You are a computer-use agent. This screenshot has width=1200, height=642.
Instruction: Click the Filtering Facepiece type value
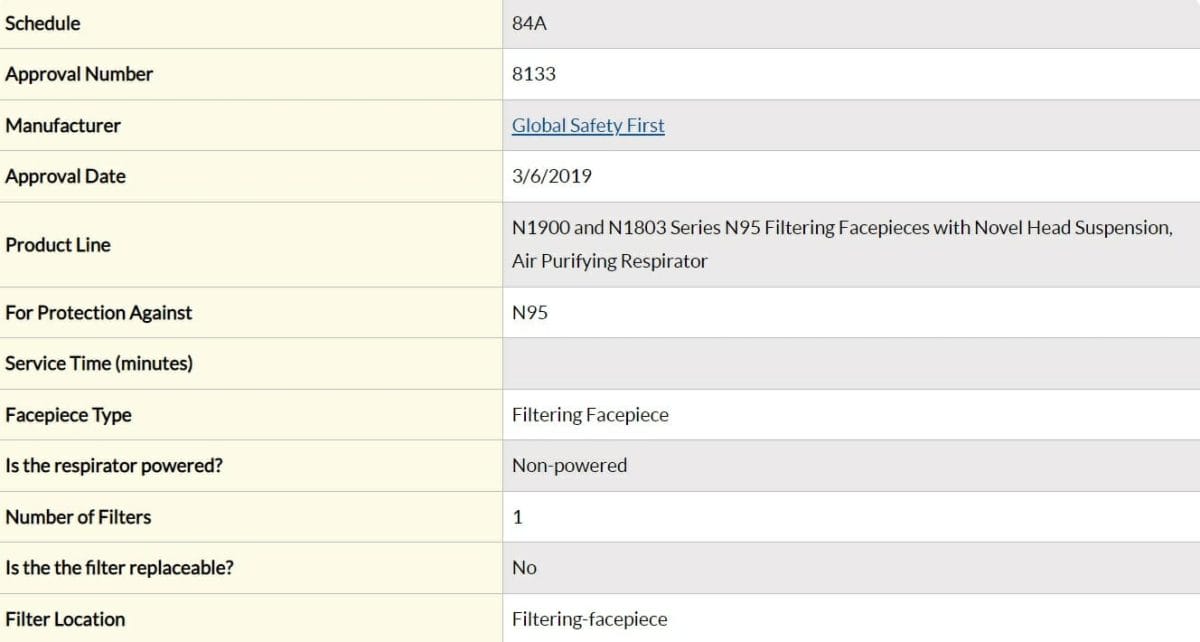point(590,415)
